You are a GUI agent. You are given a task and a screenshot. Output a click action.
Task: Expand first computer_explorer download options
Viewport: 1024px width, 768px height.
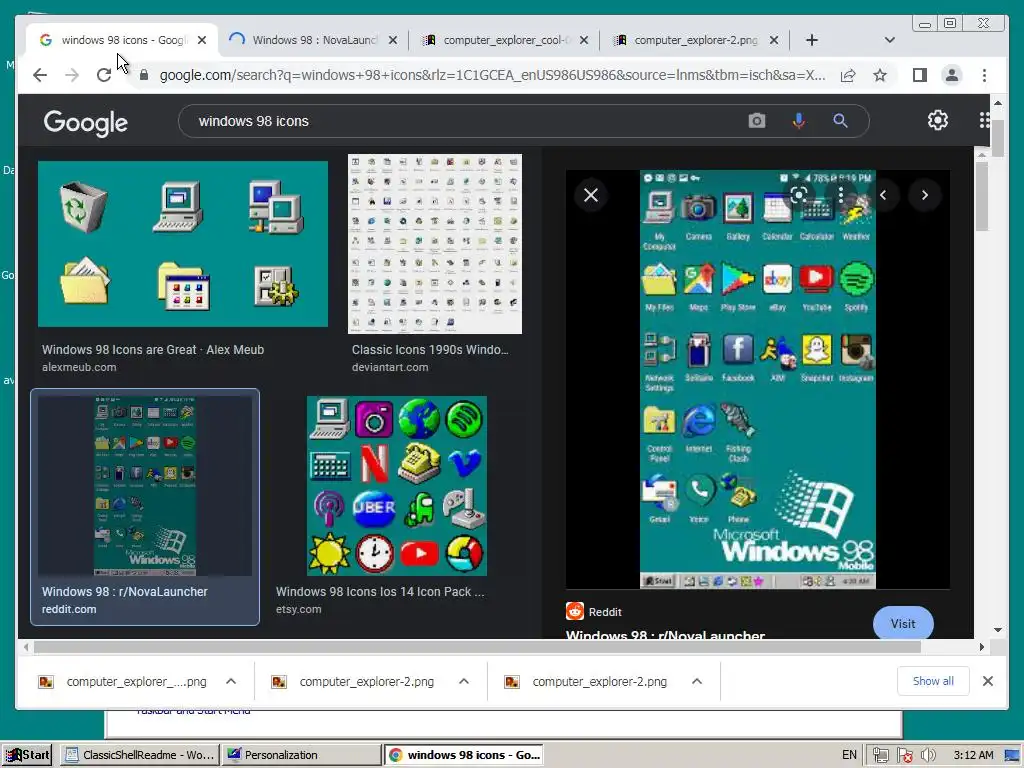231,681
